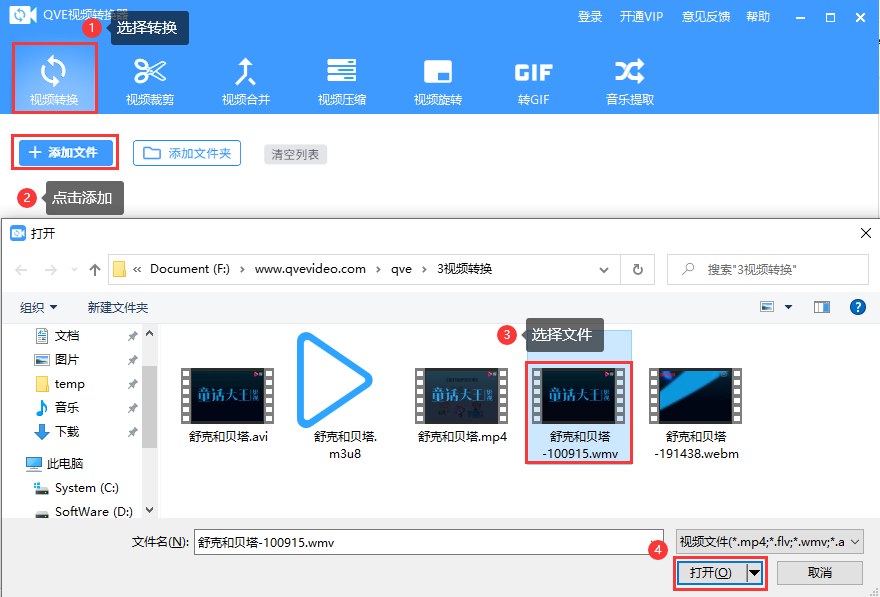880x597 pixels.
Task: Open the 音乐提取 music extract tool
Action: click(630, 81)
